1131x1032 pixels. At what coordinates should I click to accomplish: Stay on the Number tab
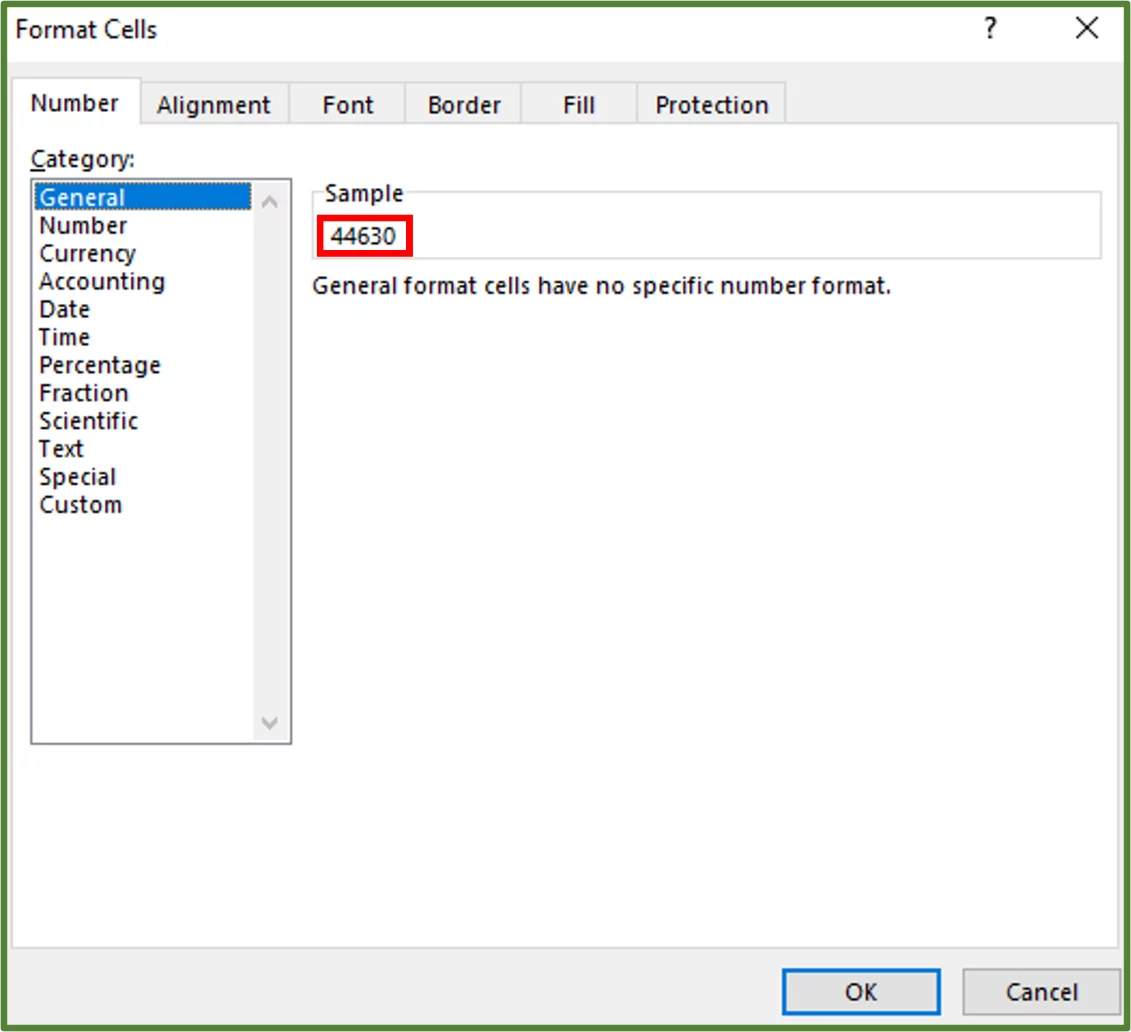pyautogui.click(x=75, y=101)
